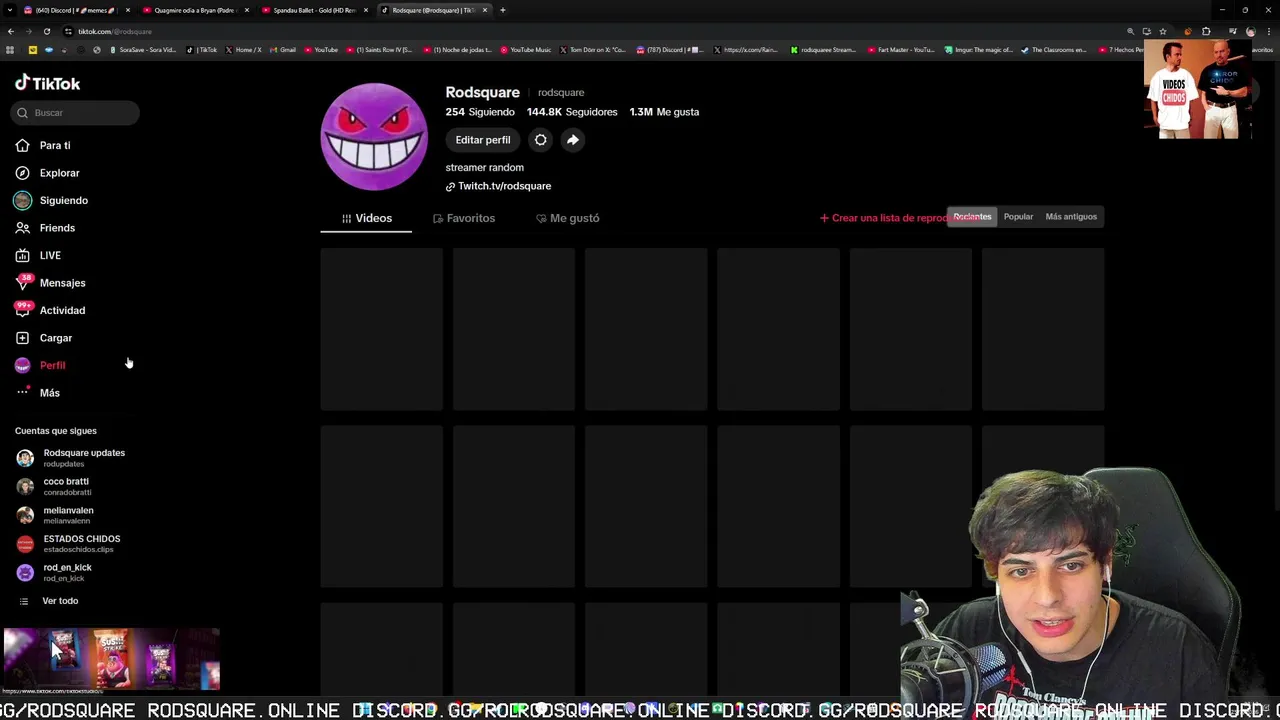Click the Para ti home icon

point(23,145)
